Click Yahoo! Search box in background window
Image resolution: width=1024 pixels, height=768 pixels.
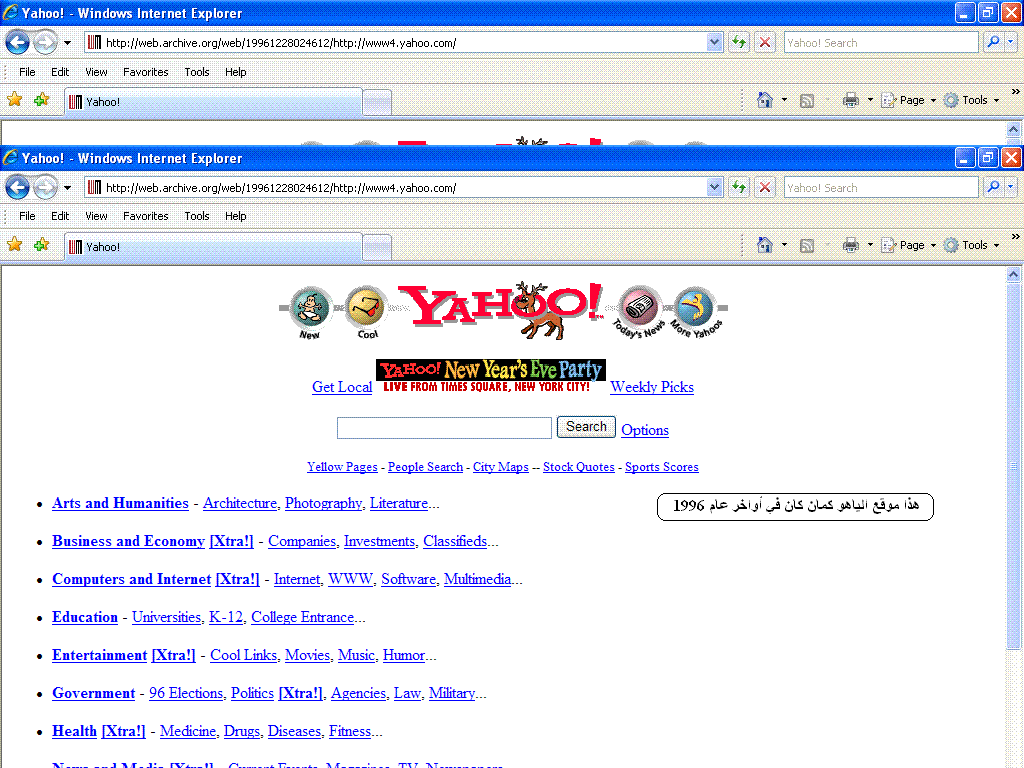880,42
